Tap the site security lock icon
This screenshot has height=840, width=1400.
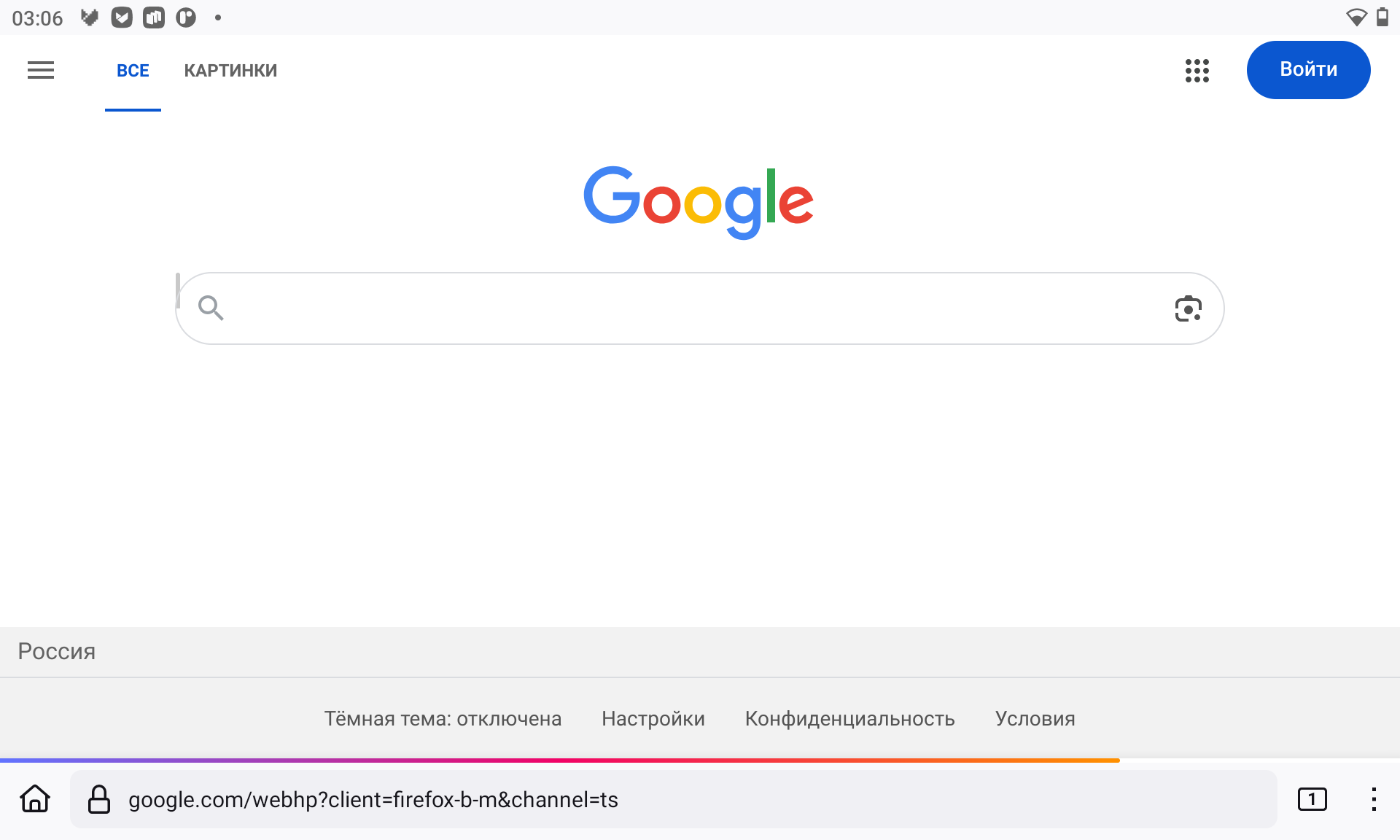click(99, 799)
